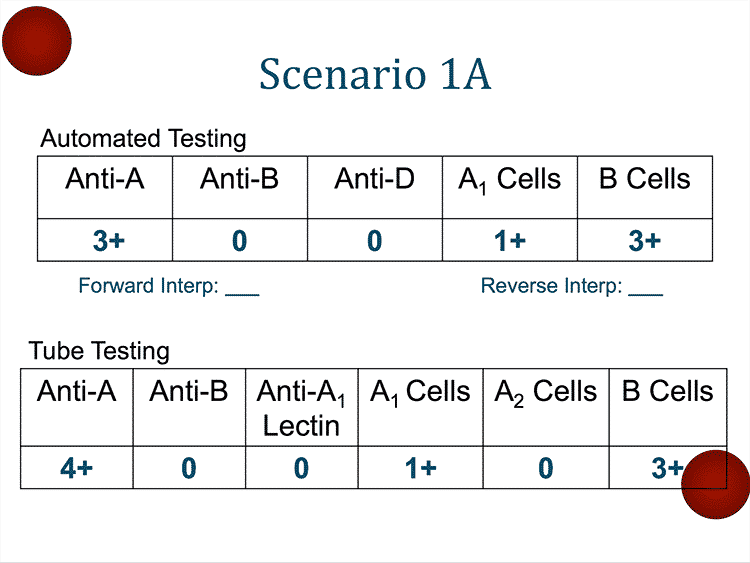Click the A2 Cells header cell
The height and width of the screenshot is (563, 750).
pyautogui.click(x=545, y=392)
